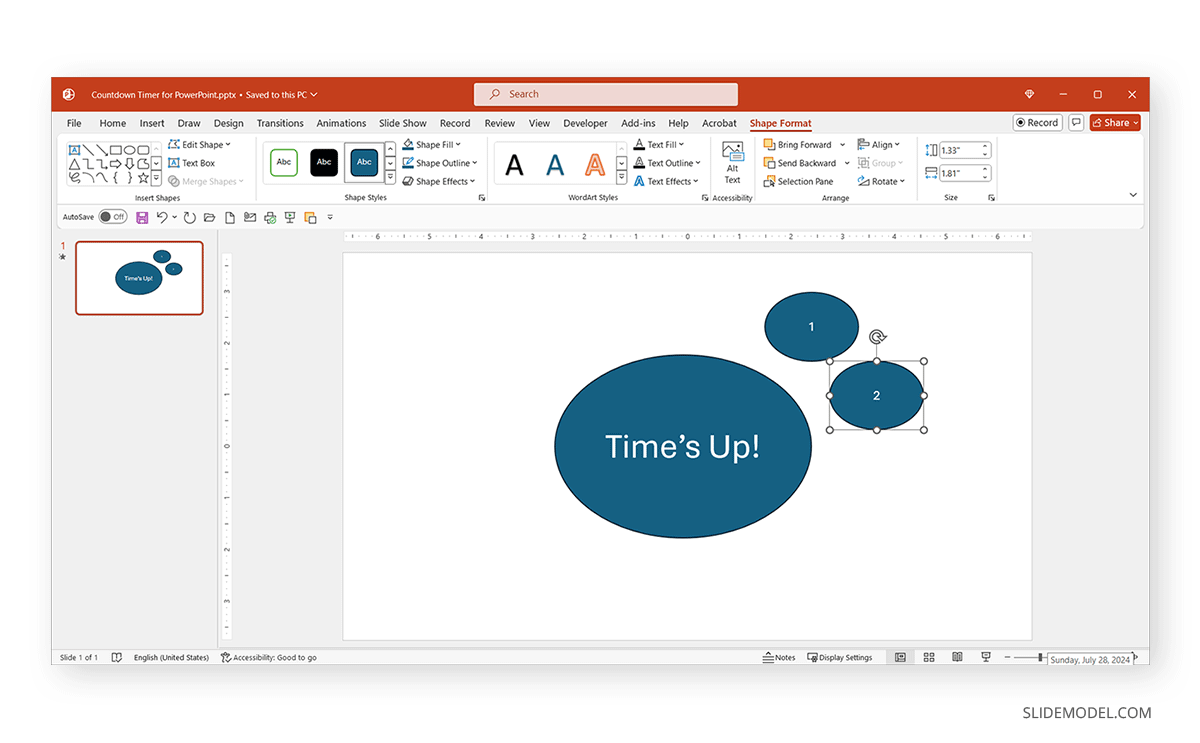Open the Developer ribbon tab
The width and height of the screenshot is (1200, 743).
click(x=585, y=123)
